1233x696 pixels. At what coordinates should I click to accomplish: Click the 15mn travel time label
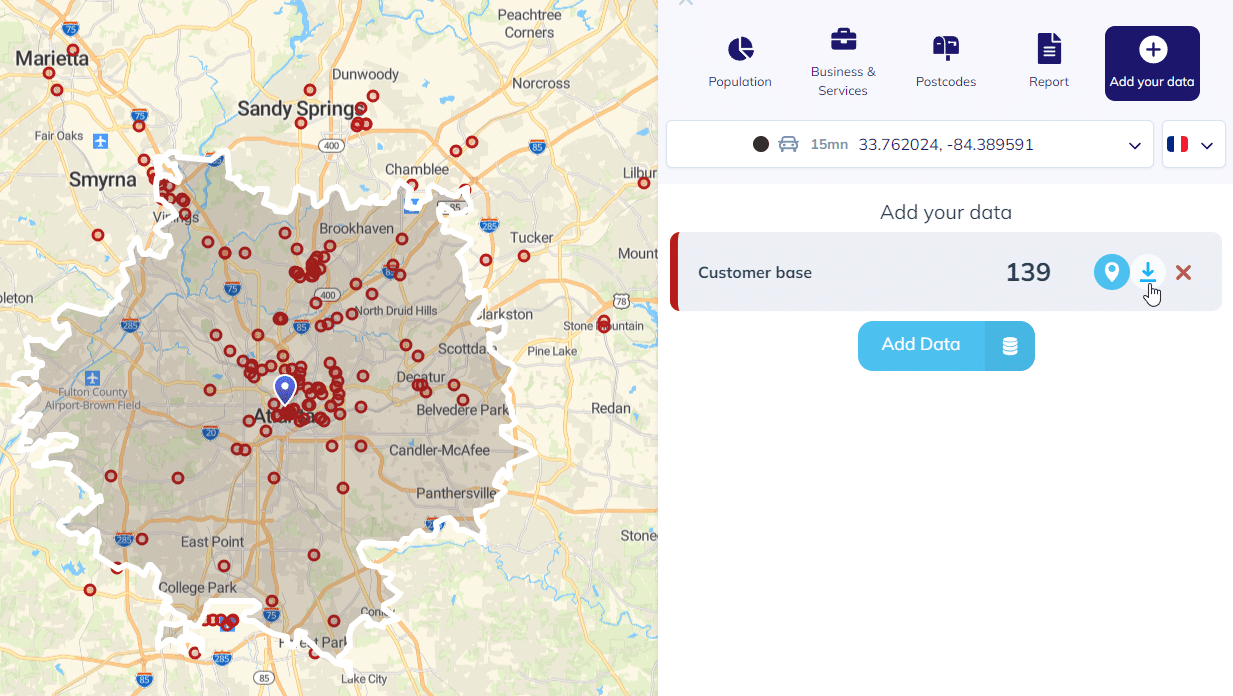coord(829,144)
